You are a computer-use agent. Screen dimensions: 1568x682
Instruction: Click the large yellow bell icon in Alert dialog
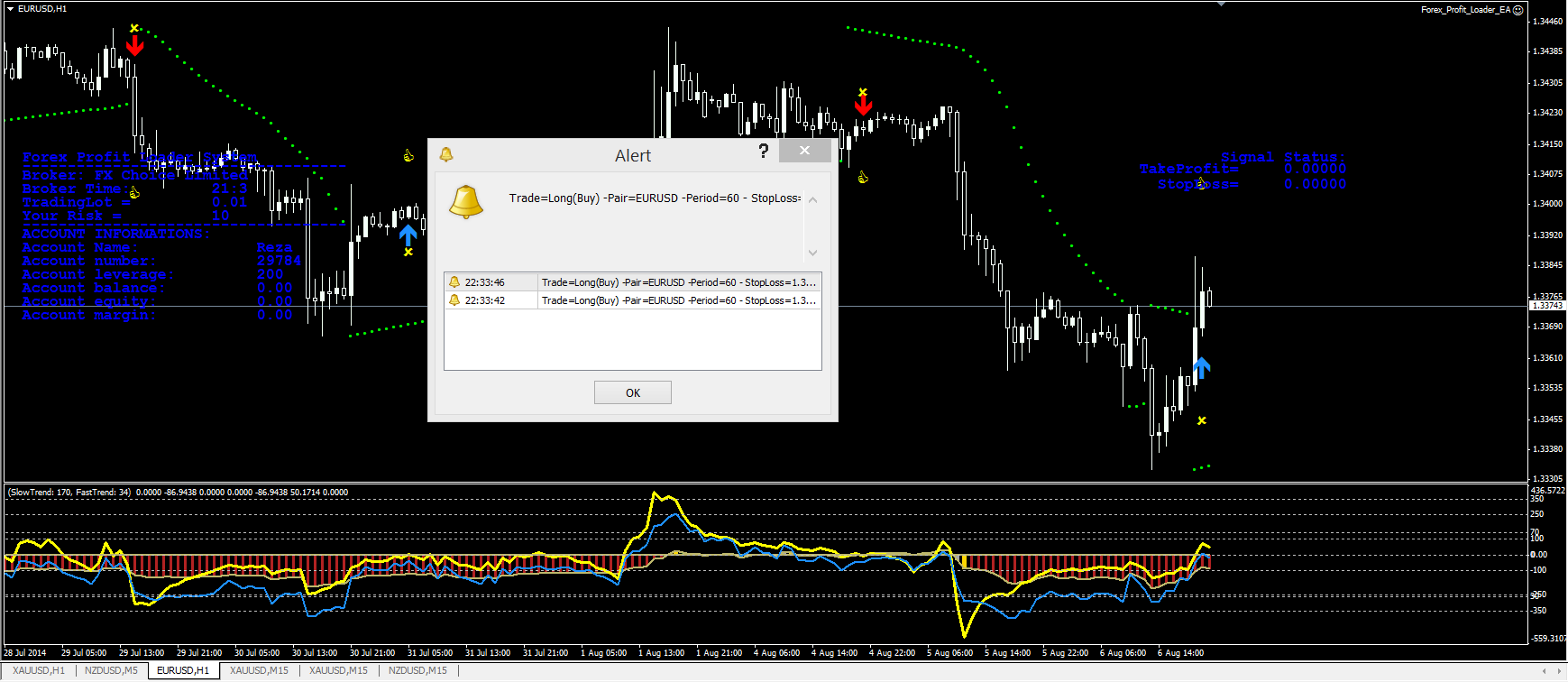466,202
